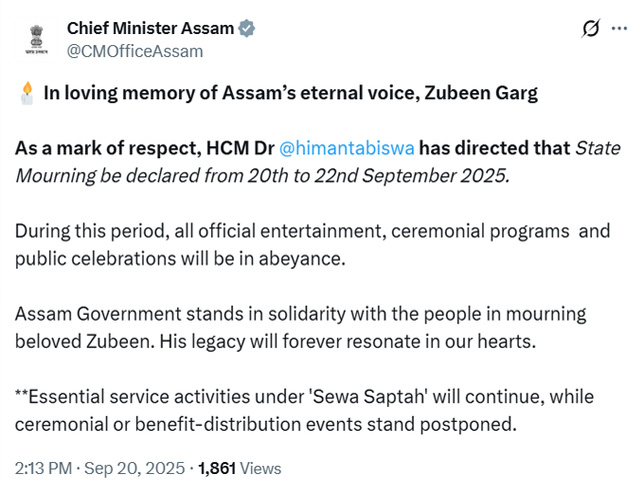Image resolution: width=640 pixels, height=480 pixels.
Task: Click the 'In loving memory' heading line
Action: (291, 93)
